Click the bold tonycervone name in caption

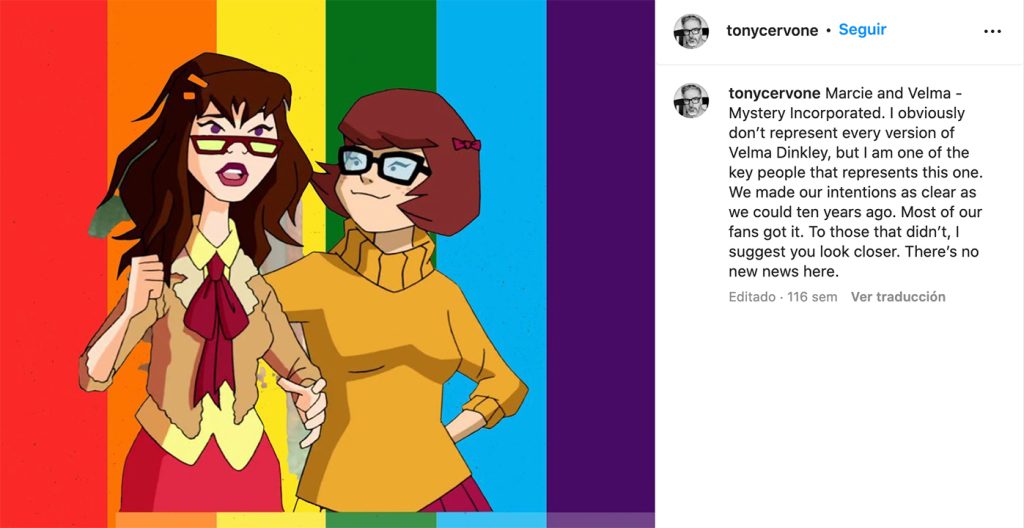[771, 93]
